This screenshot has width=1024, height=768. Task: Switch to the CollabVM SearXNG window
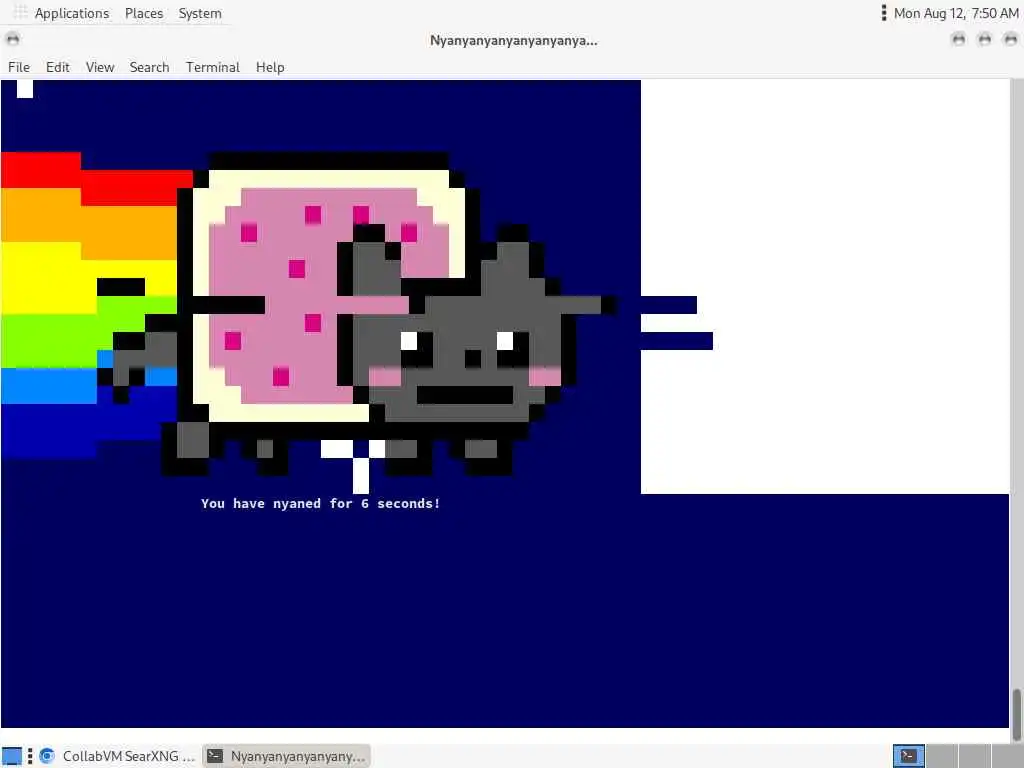[x=118, y=756]
